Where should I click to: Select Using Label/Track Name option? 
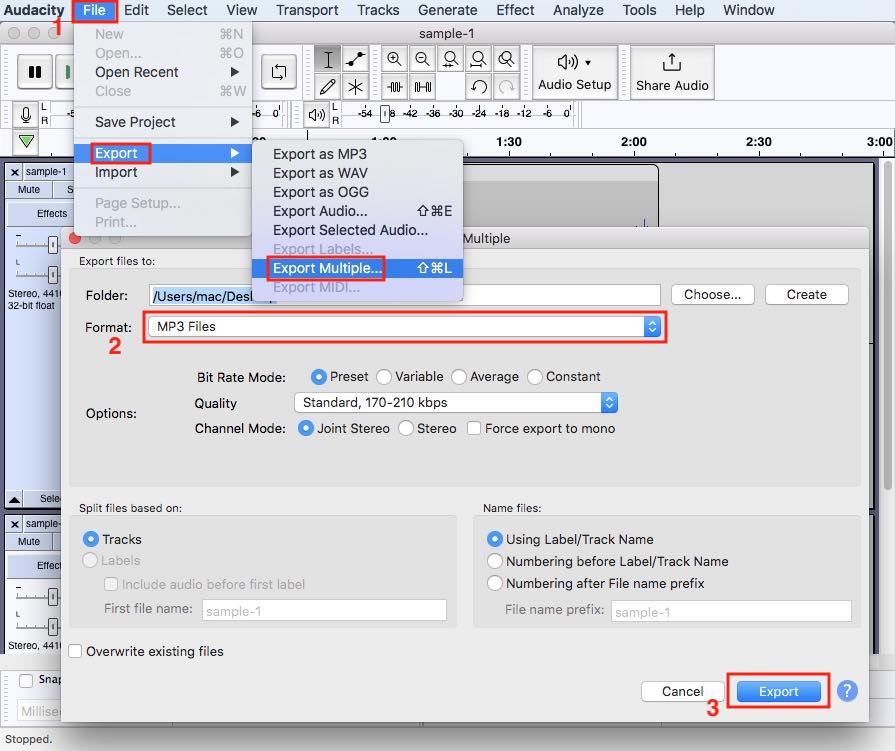(494, 539)
